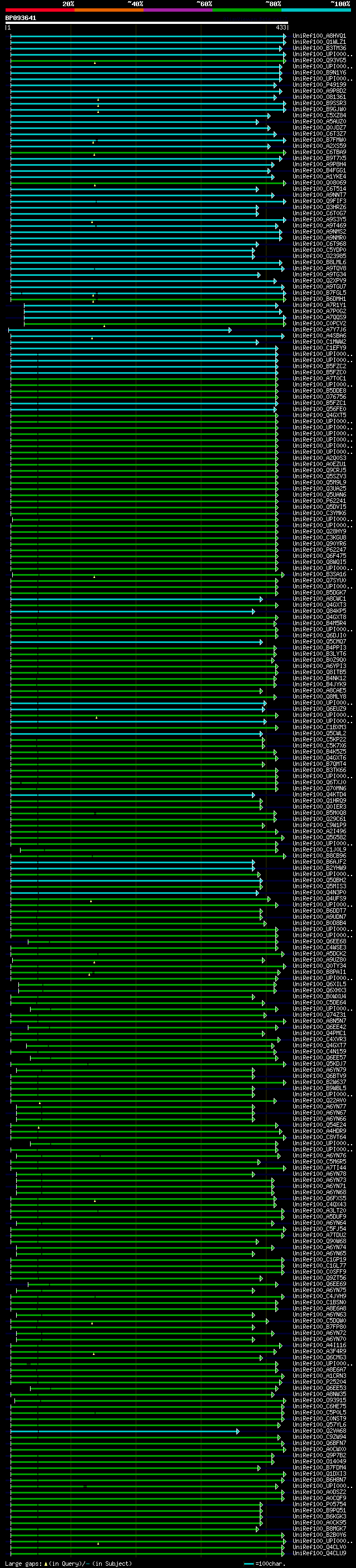Screen dimensions: 356x1568
Task: Open hit UniRef100_P49199
Action: point(319,85)
